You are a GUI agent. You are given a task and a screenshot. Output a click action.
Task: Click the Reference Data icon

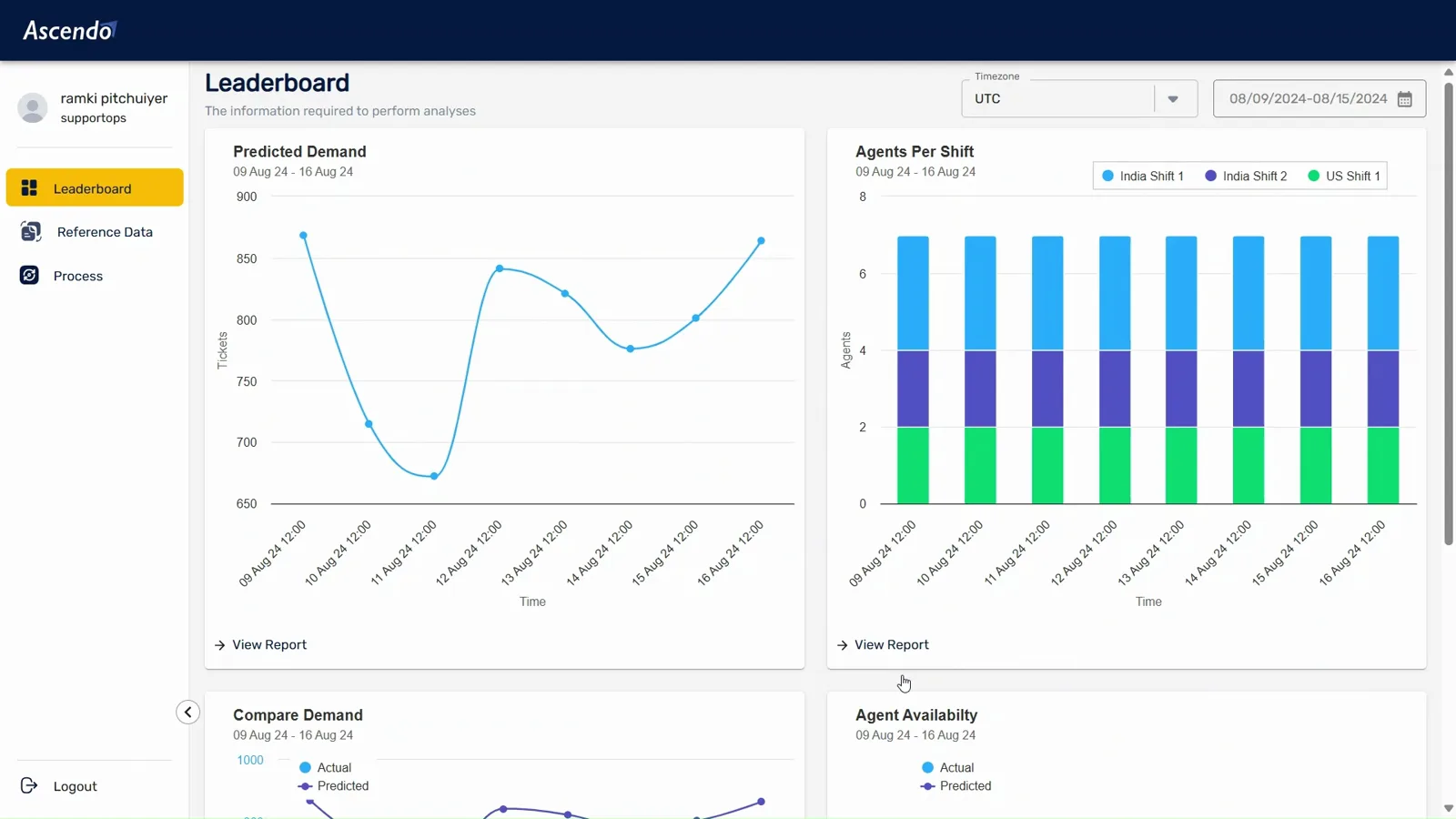(x=30, y=231)
